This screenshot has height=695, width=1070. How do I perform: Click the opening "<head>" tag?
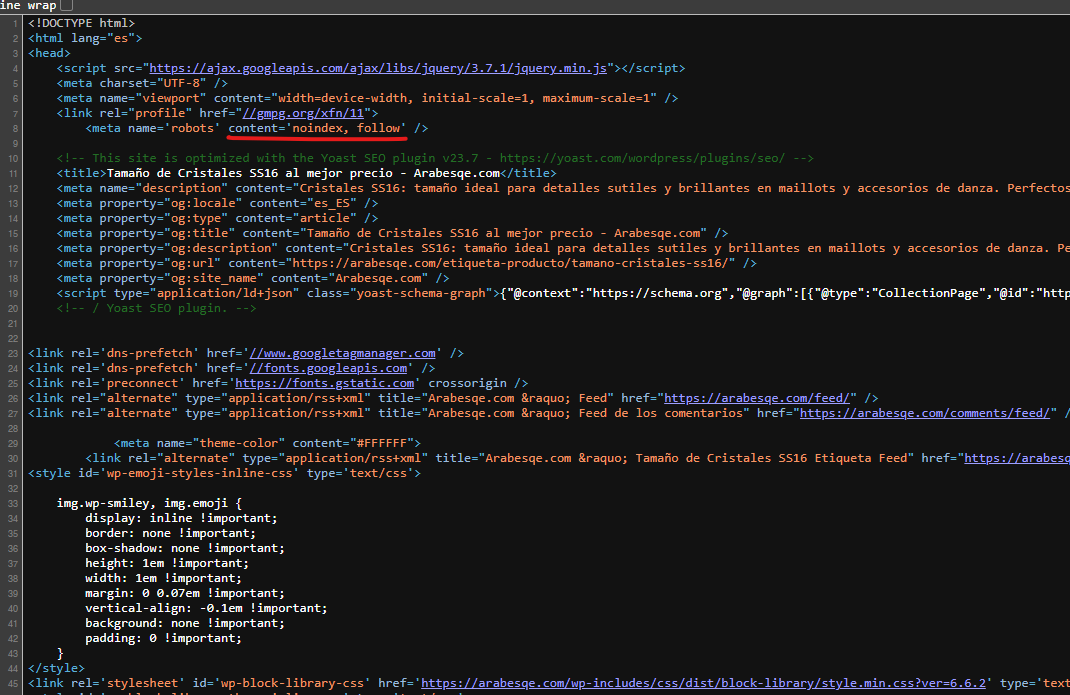[50, 53]
